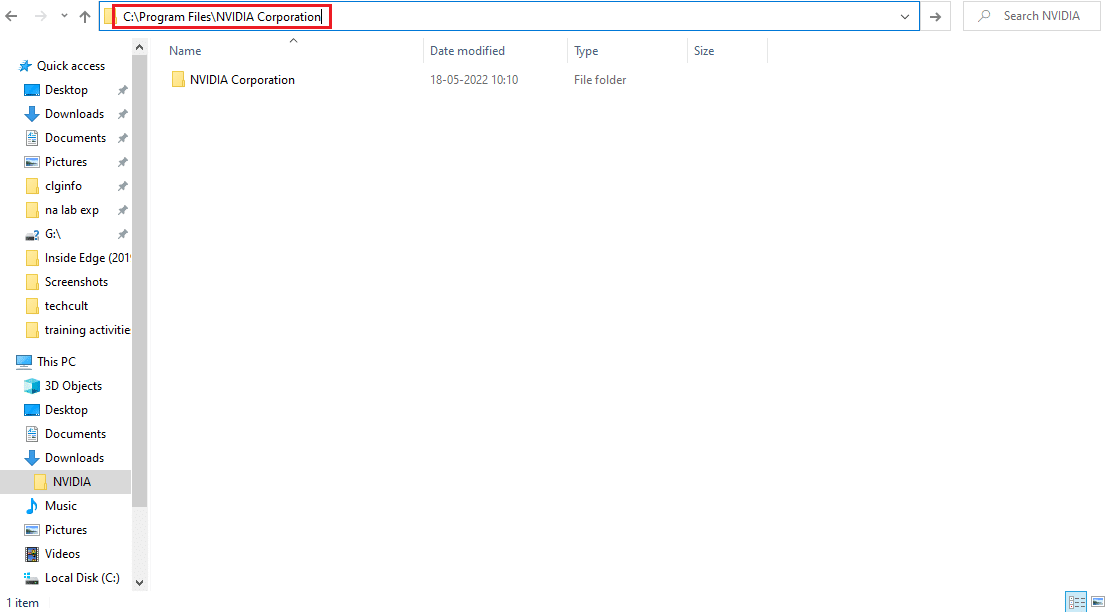
Task: Open the recent locations dropdown arrow
Action: coord(64,16)
